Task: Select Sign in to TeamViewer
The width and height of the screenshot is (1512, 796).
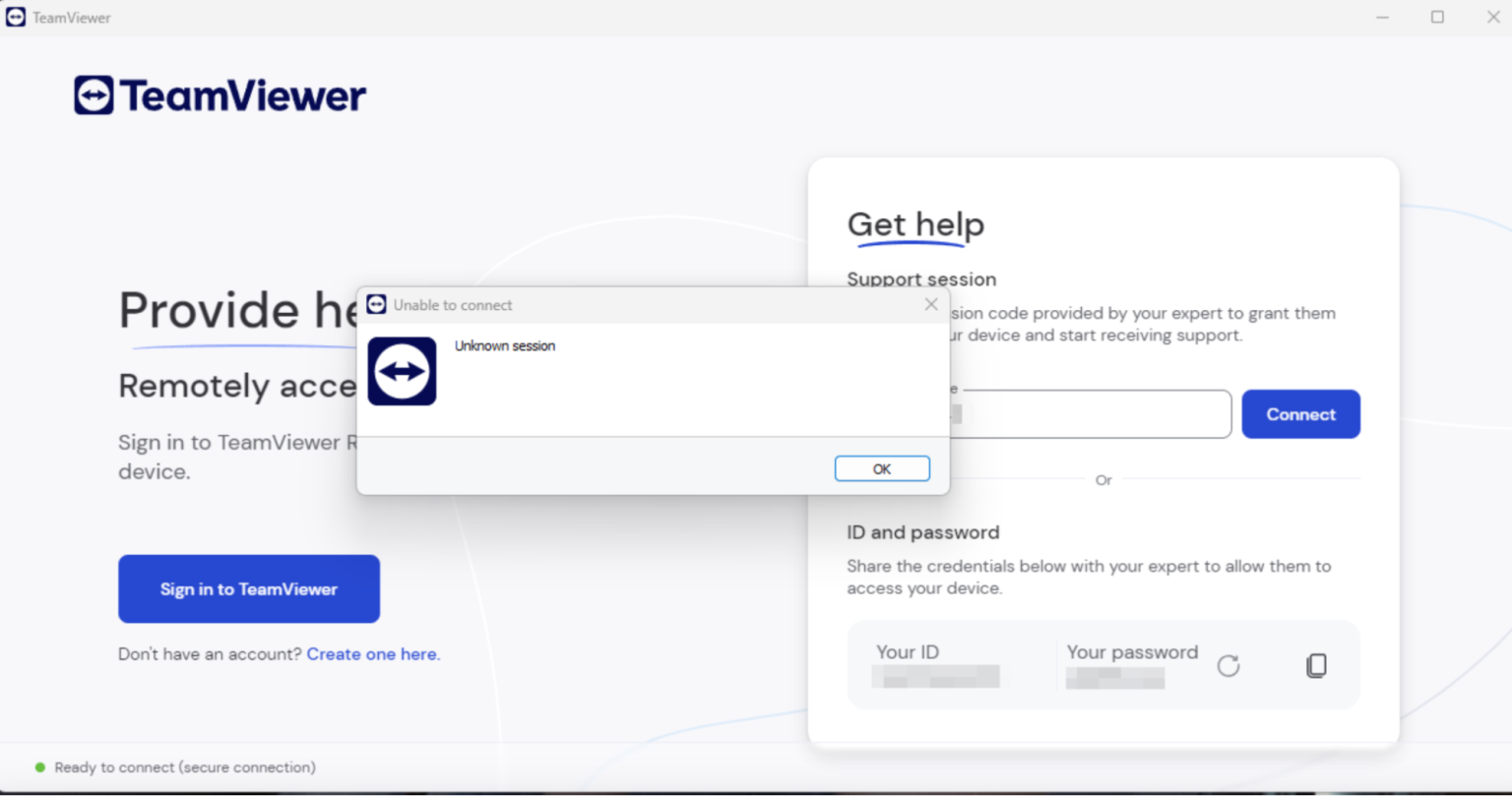Action: tap(248, 588)
